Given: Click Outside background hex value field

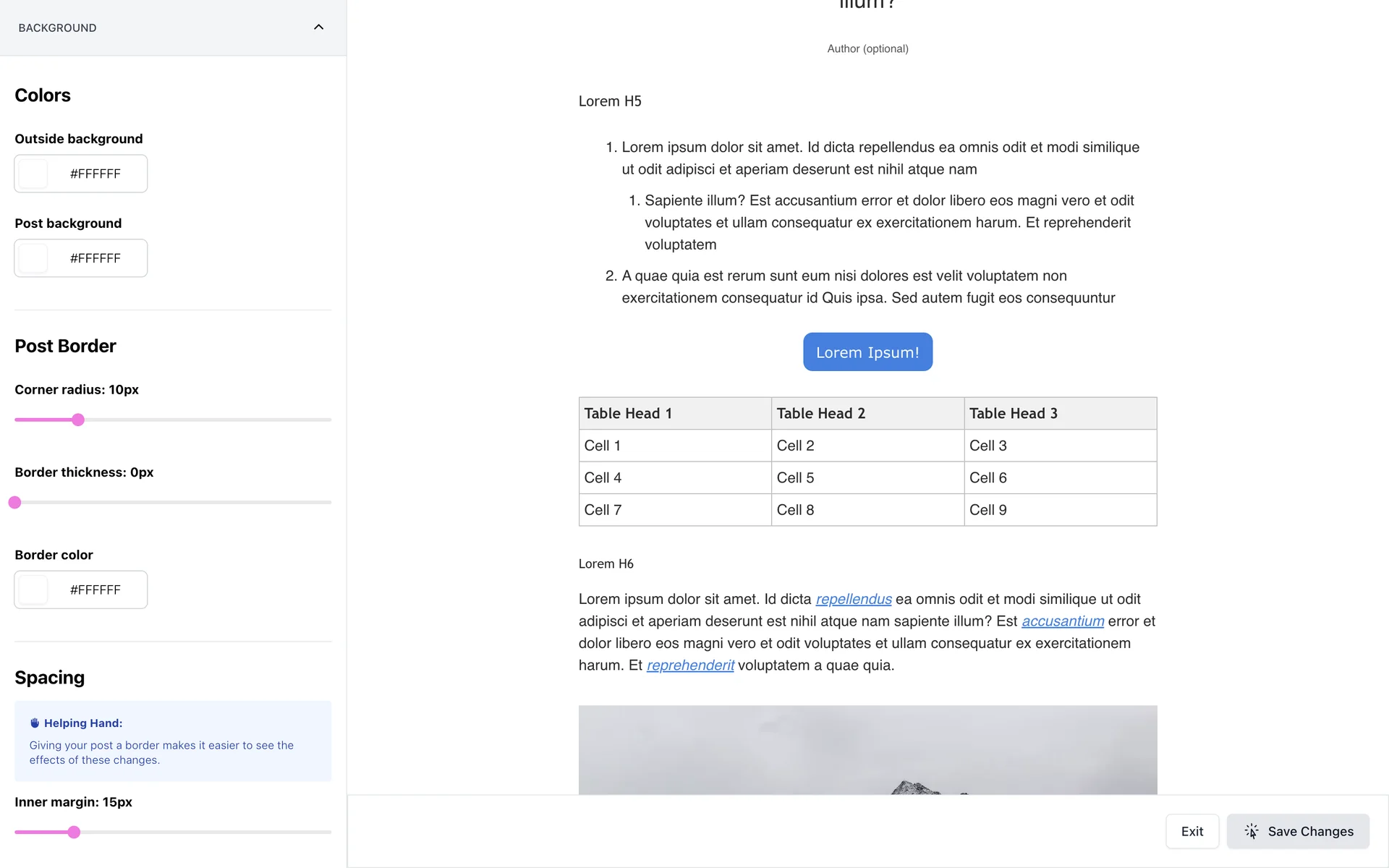Looking at the screenshot, I should pos(95,174).
